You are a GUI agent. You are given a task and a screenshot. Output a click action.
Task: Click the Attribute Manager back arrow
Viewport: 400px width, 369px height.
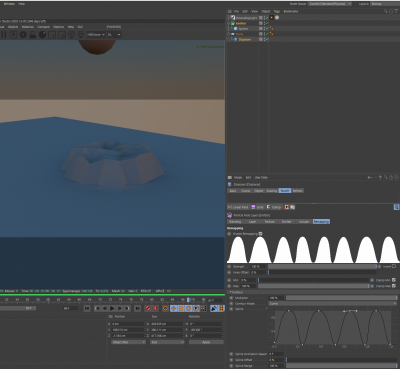(369, 178)
